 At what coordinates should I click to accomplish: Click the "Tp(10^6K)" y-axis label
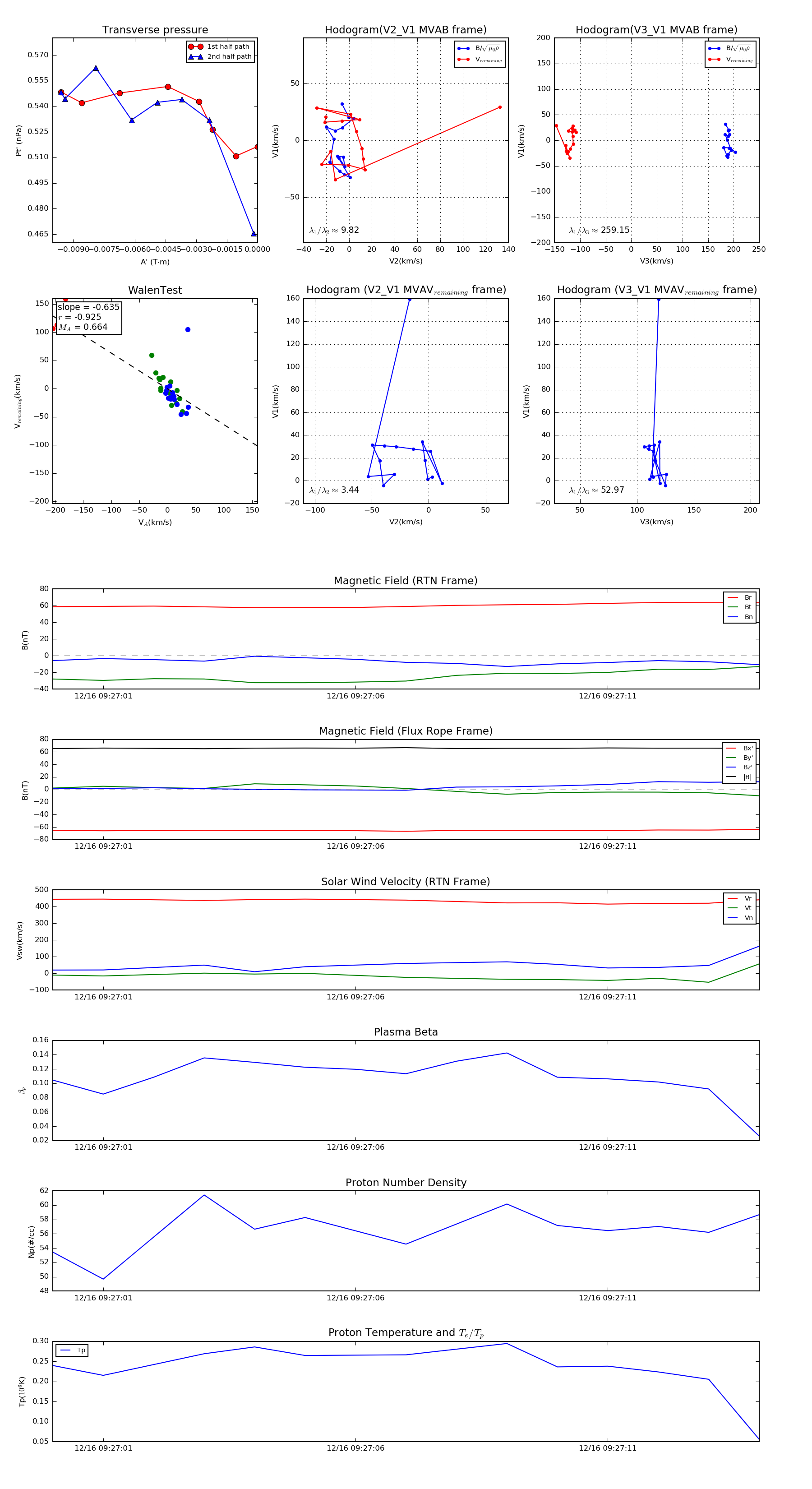pos(22,1392)
